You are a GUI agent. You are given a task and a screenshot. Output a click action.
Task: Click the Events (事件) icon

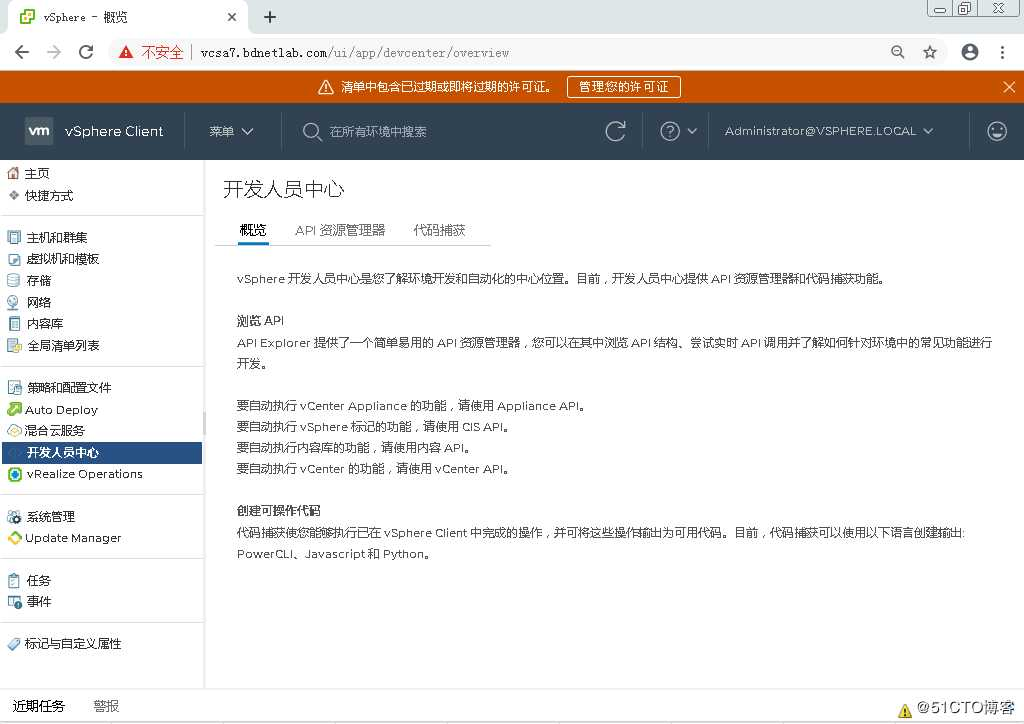coord(14,601)
